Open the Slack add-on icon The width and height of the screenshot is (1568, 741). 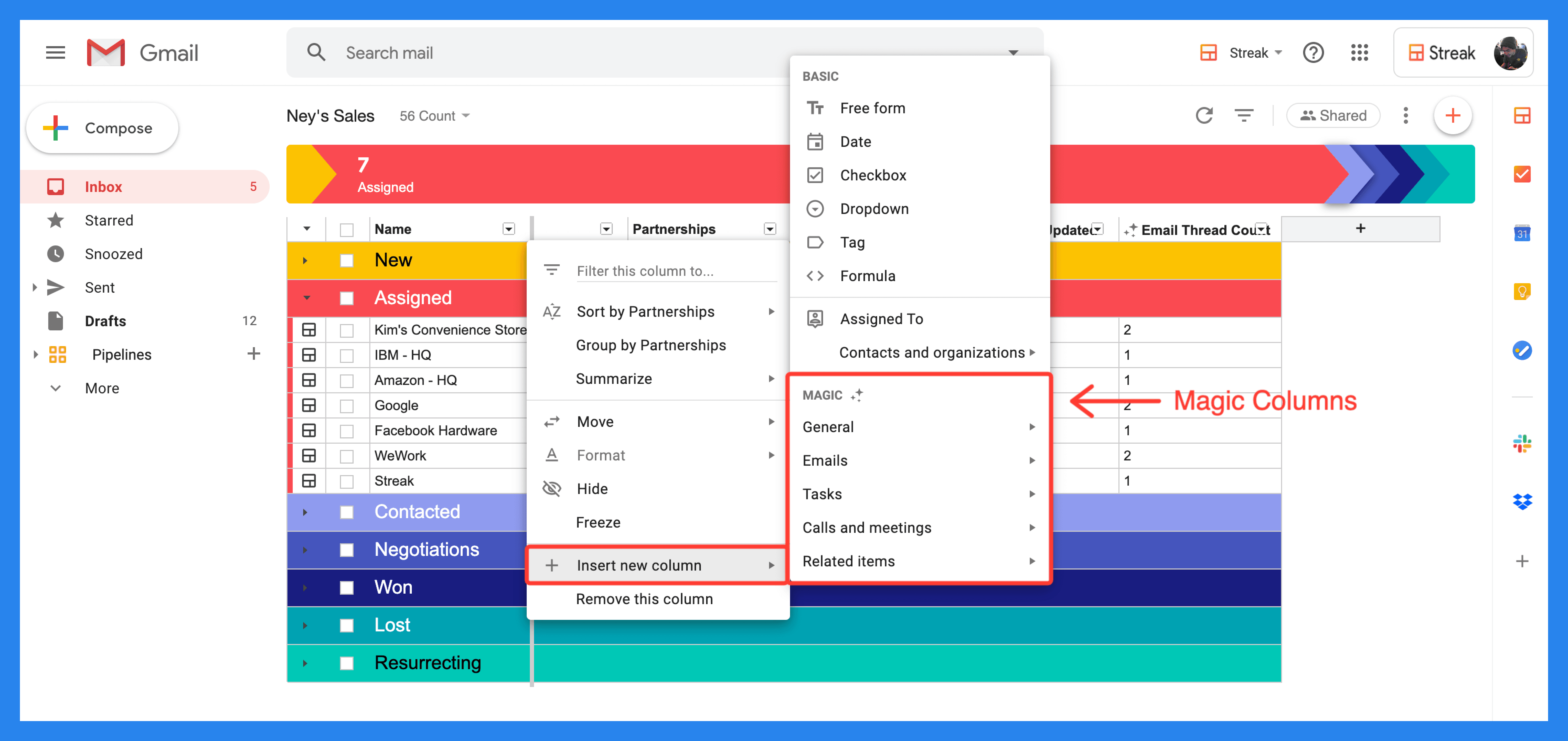[x=1522, y=443]
